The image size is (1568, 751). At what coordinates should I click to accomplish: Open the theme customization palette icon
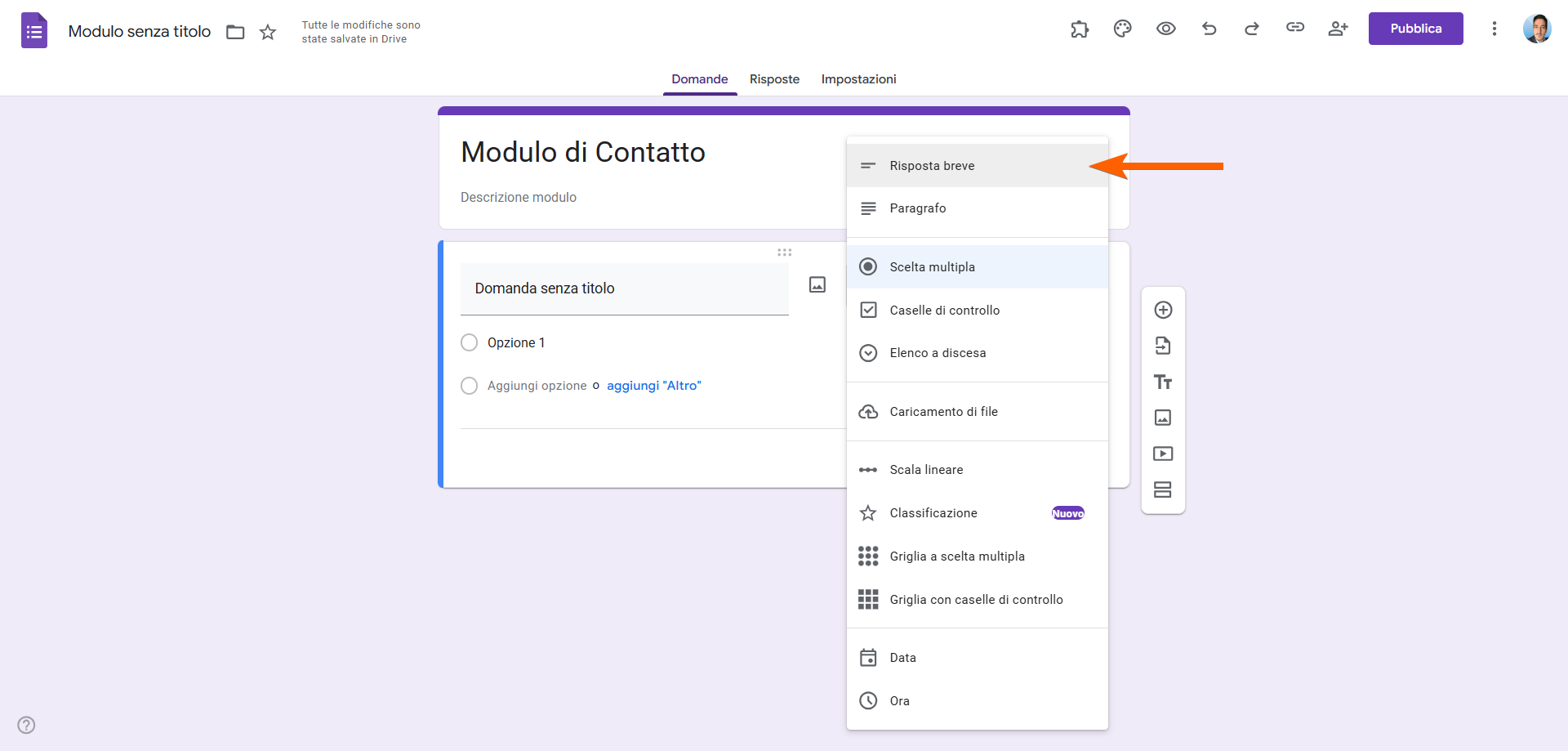[x=1122, y=29]
